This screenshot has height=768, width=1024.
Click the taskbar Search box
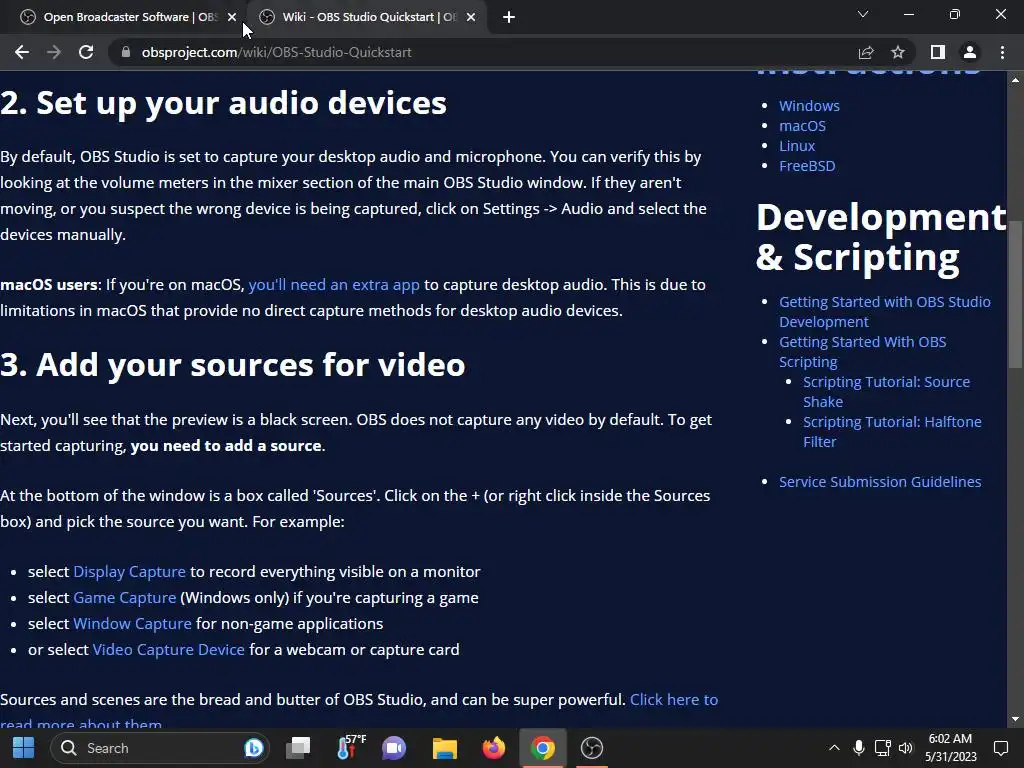pyautogui.click(x=160, y=748)
